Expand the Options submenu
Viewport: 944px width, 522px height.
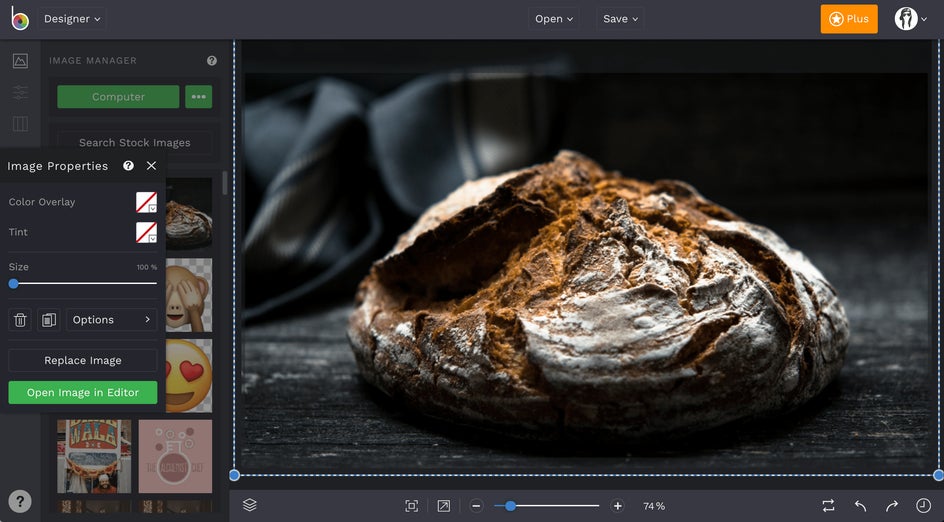(x=111, y=320)
